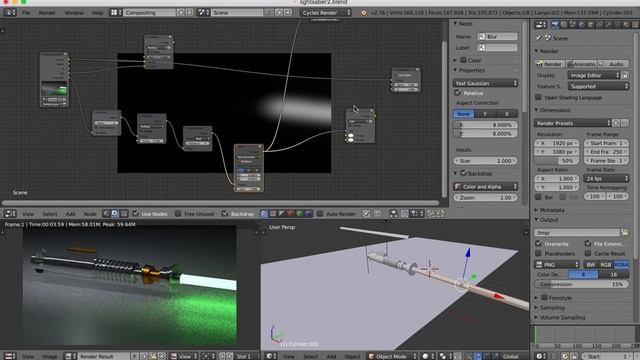Adjust the resolution percentage 50% slider
The width and height of the screenshot is (640, 360).
click(x=557, y=161)
